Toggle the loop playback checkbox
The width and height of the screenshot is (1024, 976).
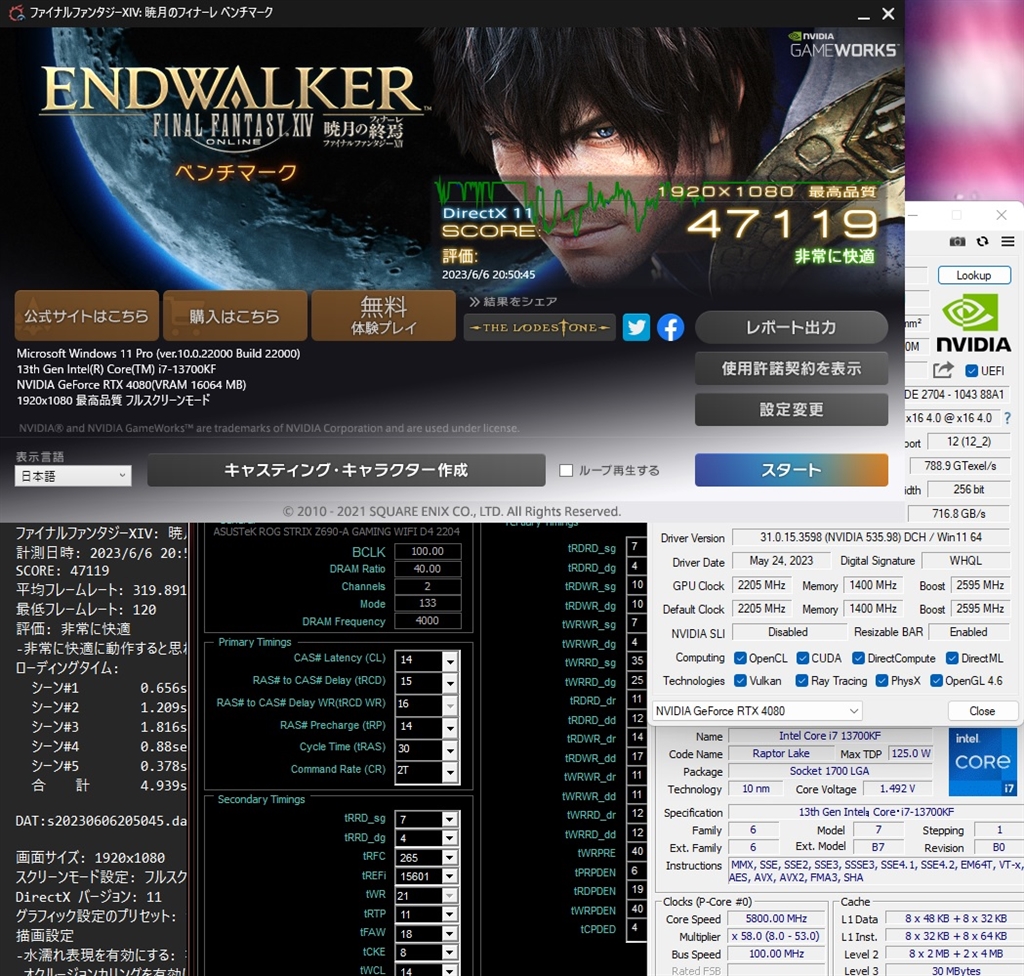click(566, 470)
